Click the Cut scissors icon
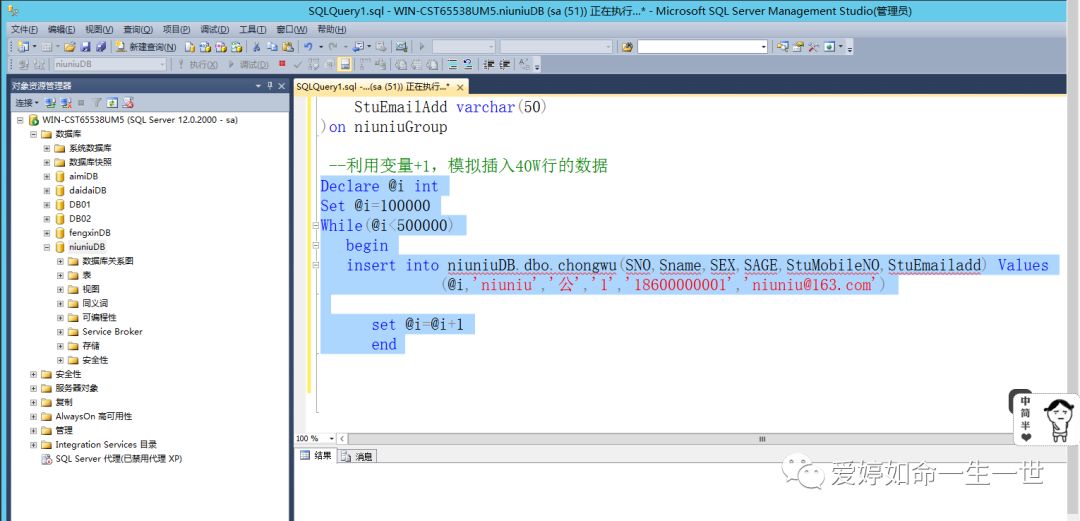The height and width of the screenshot is (521, 1080). 256,47
